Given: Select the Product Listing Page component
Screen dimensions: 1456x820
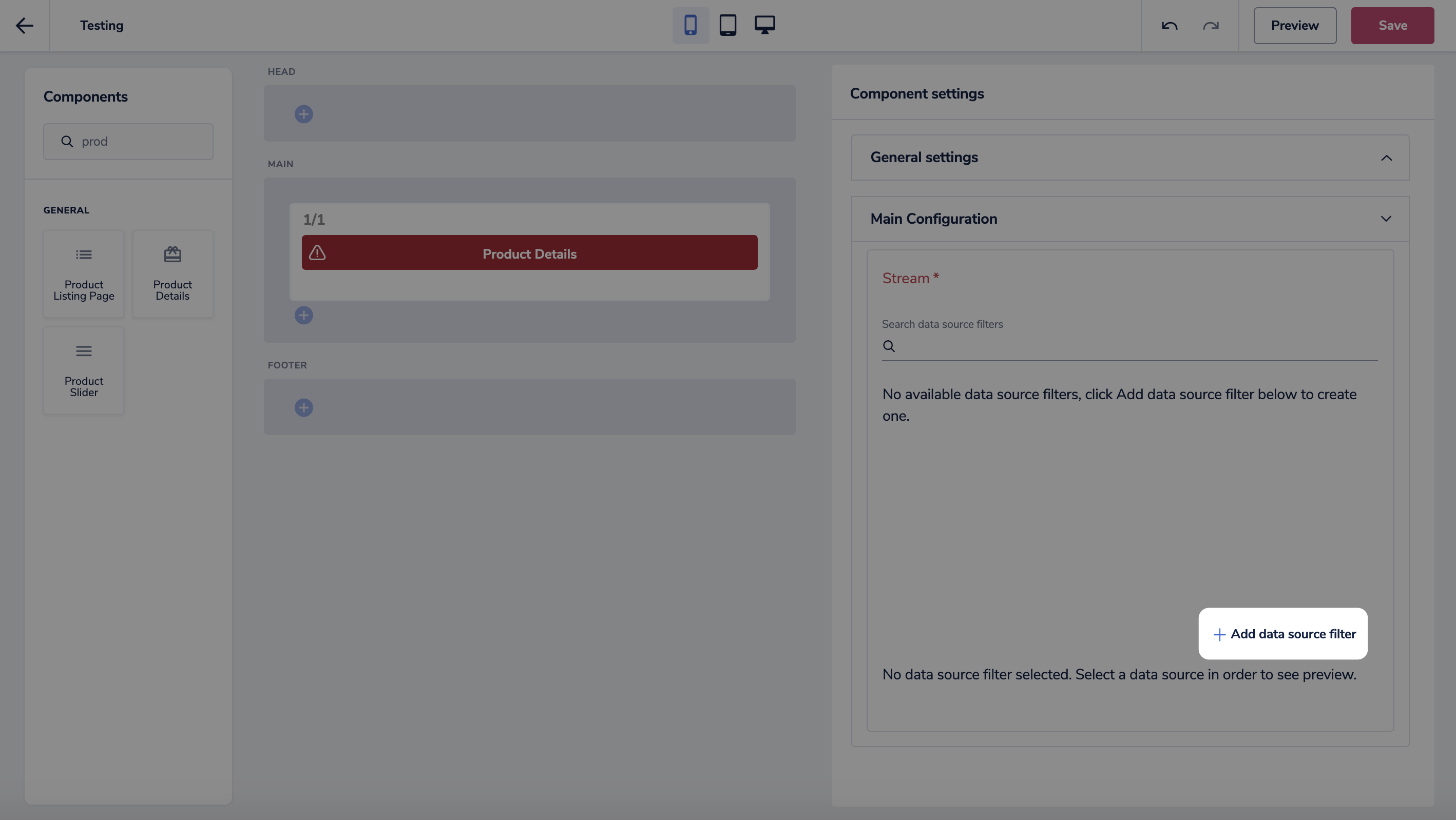Looking at the screenshot, I should [84, 274].
